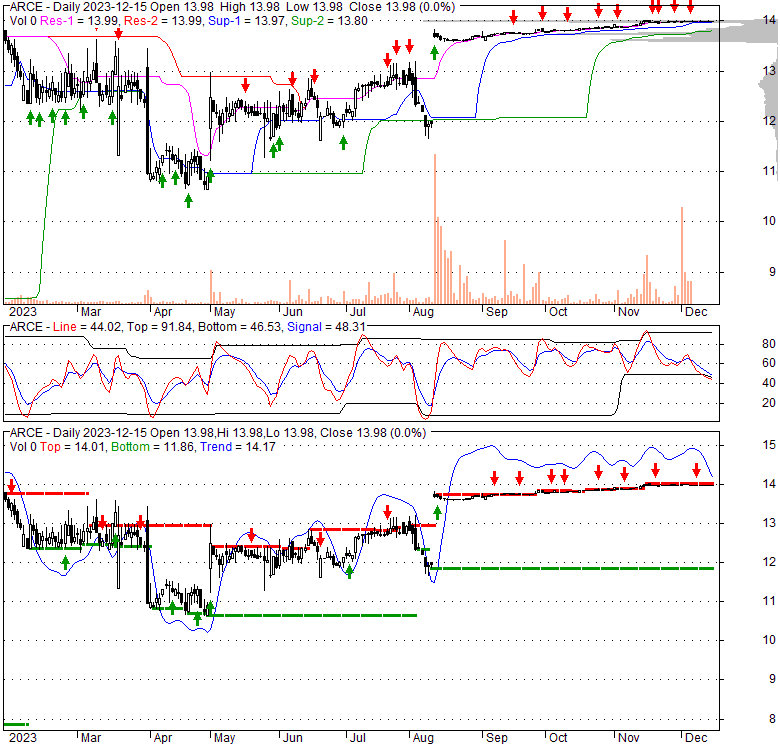Select the Signal = 48.31 oscillator legend

click(x=326, y=327)
